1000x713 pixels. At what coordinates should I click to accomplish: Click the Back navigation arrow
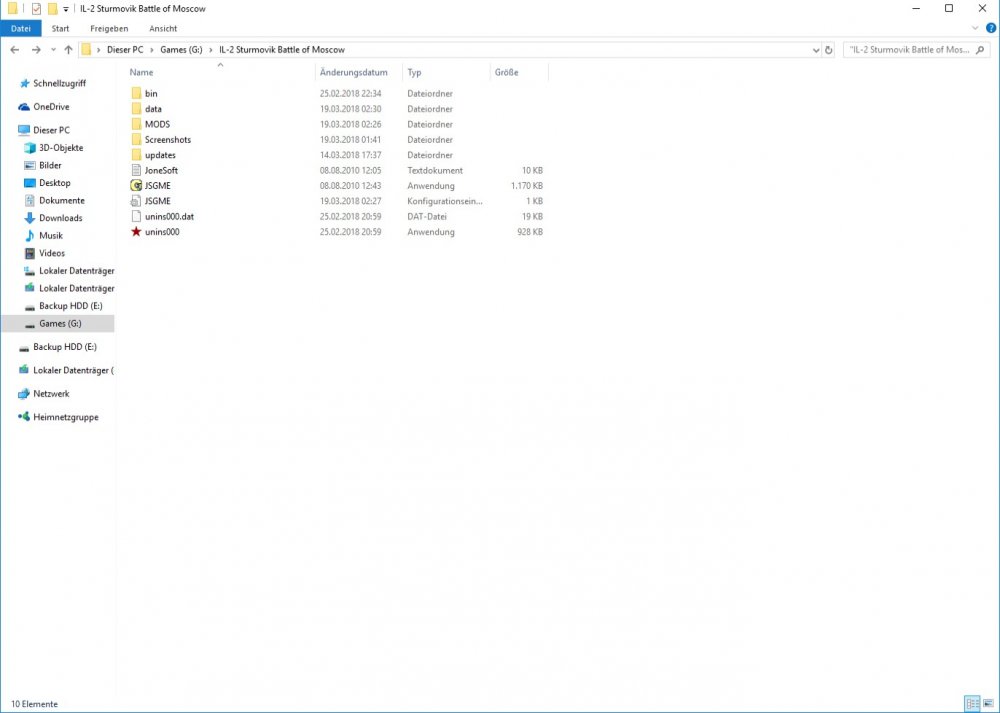click(x=15, y=50)
